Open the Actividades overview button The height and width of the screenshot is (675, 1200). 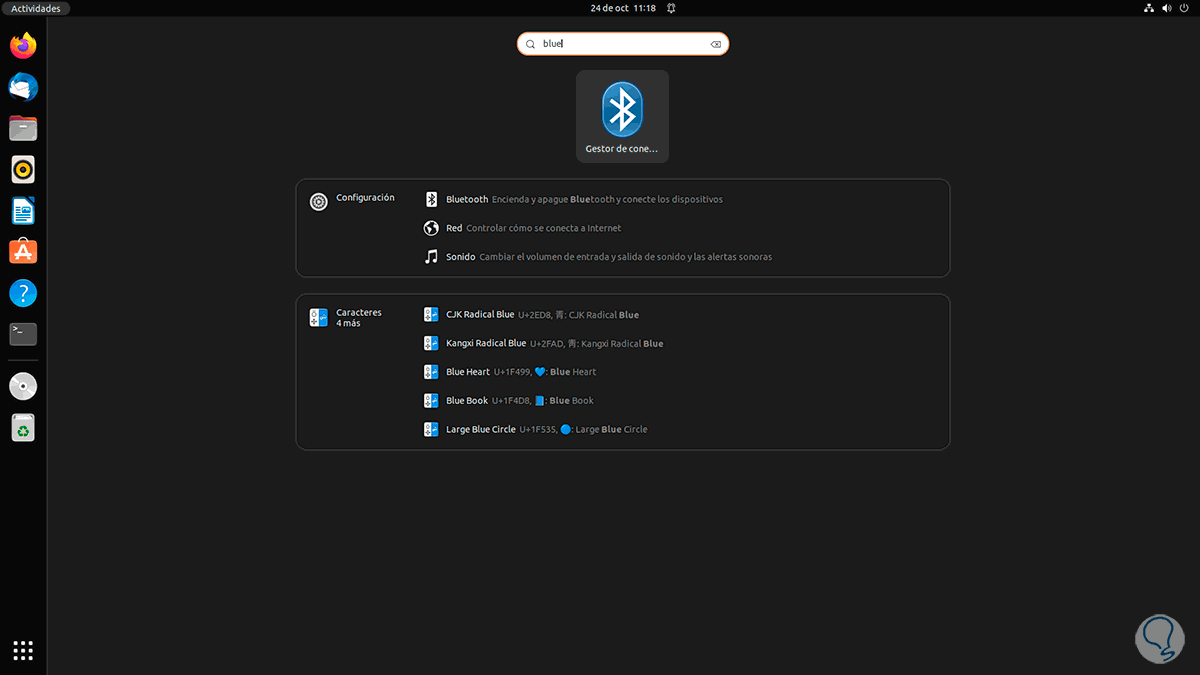pos(35,8)
